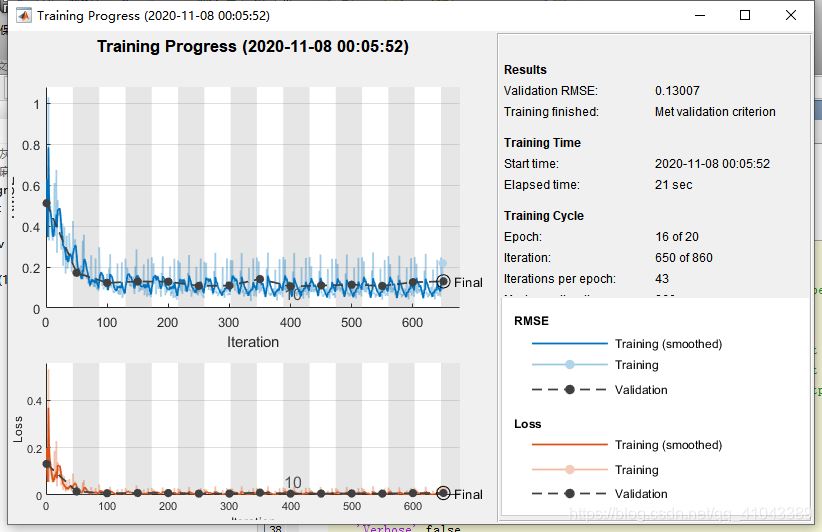Viewport: 822px width, 532px height.
Task: Click validation dot at iteration 0 on RMSE plot
Action: coord(46,204)
